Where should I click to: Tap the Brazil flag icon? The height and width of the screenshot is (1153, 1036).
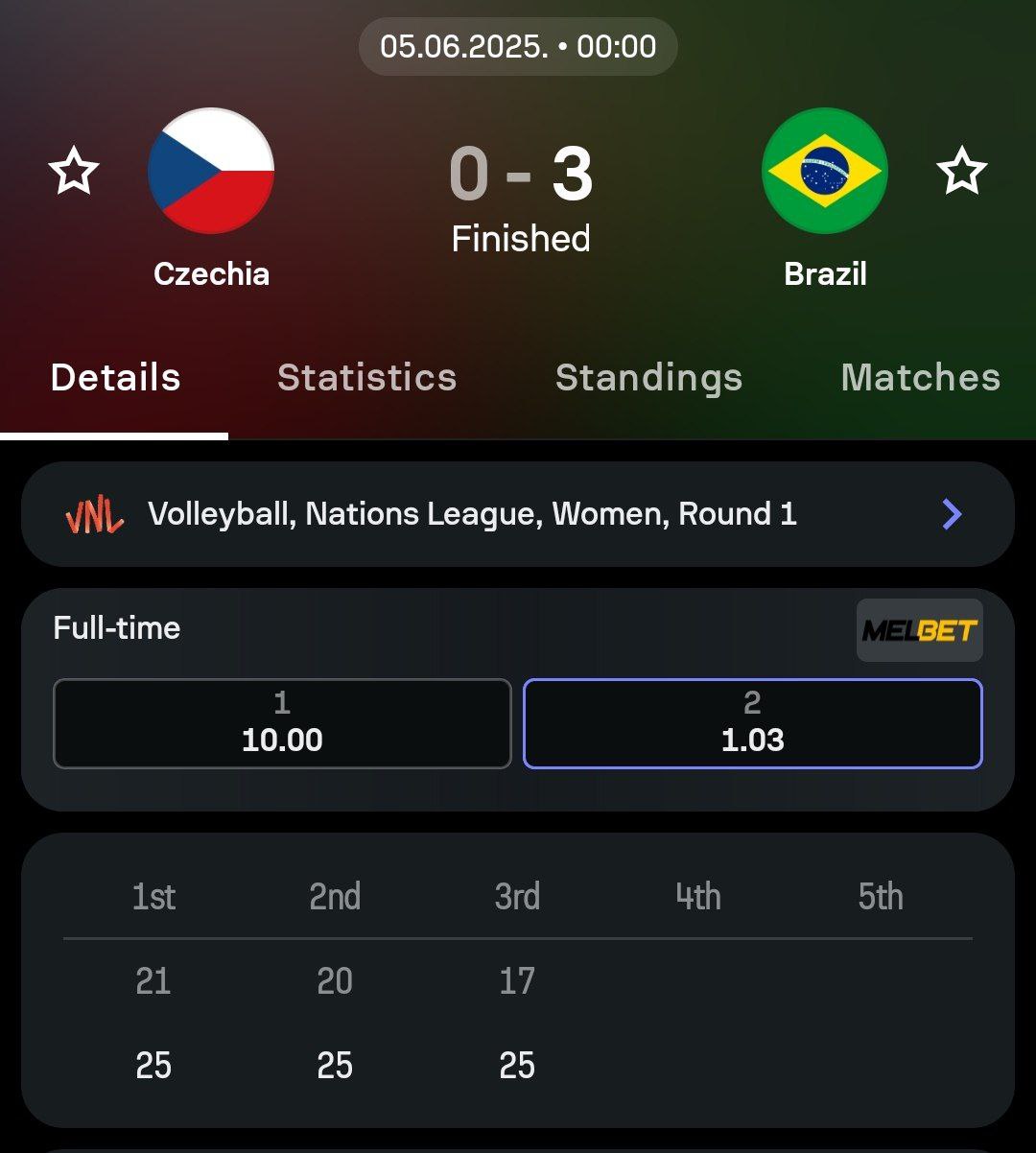click(824, 171)
